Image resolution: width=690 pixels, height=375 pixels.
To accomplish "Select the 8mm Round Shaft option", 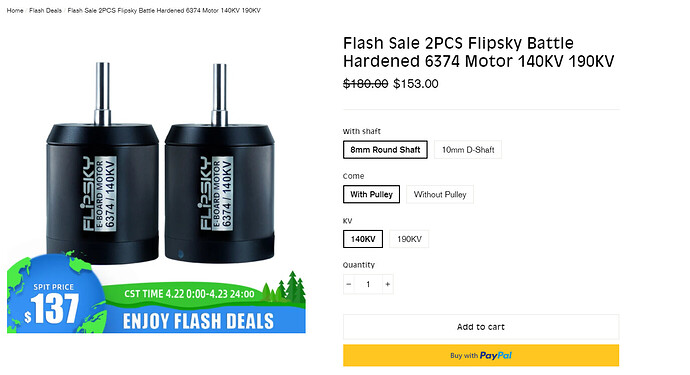I will click(x=385, y=150).
